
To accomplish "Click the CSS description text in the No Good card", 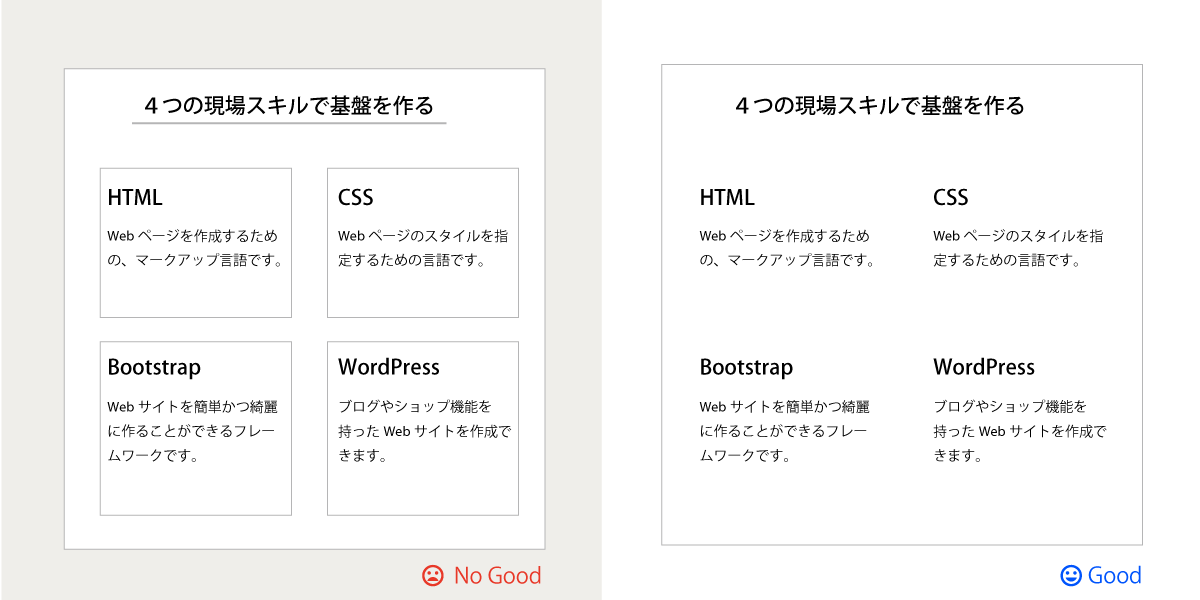I will tap(423, 248).
